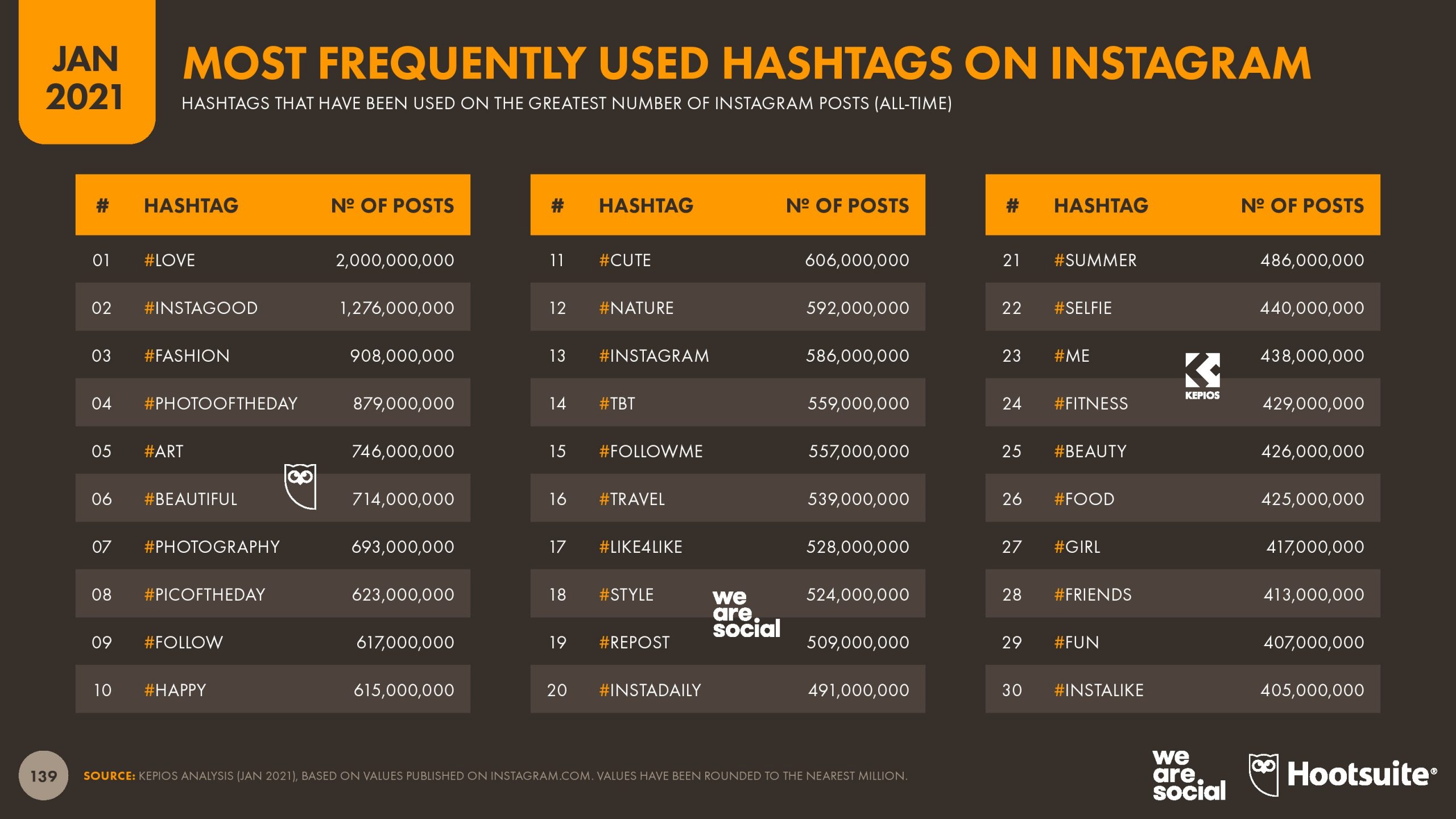The height and width of the screenshot is (819, 1456).
Task: Click the #INSTAGOOD hashtag
Action: [201, 308]
